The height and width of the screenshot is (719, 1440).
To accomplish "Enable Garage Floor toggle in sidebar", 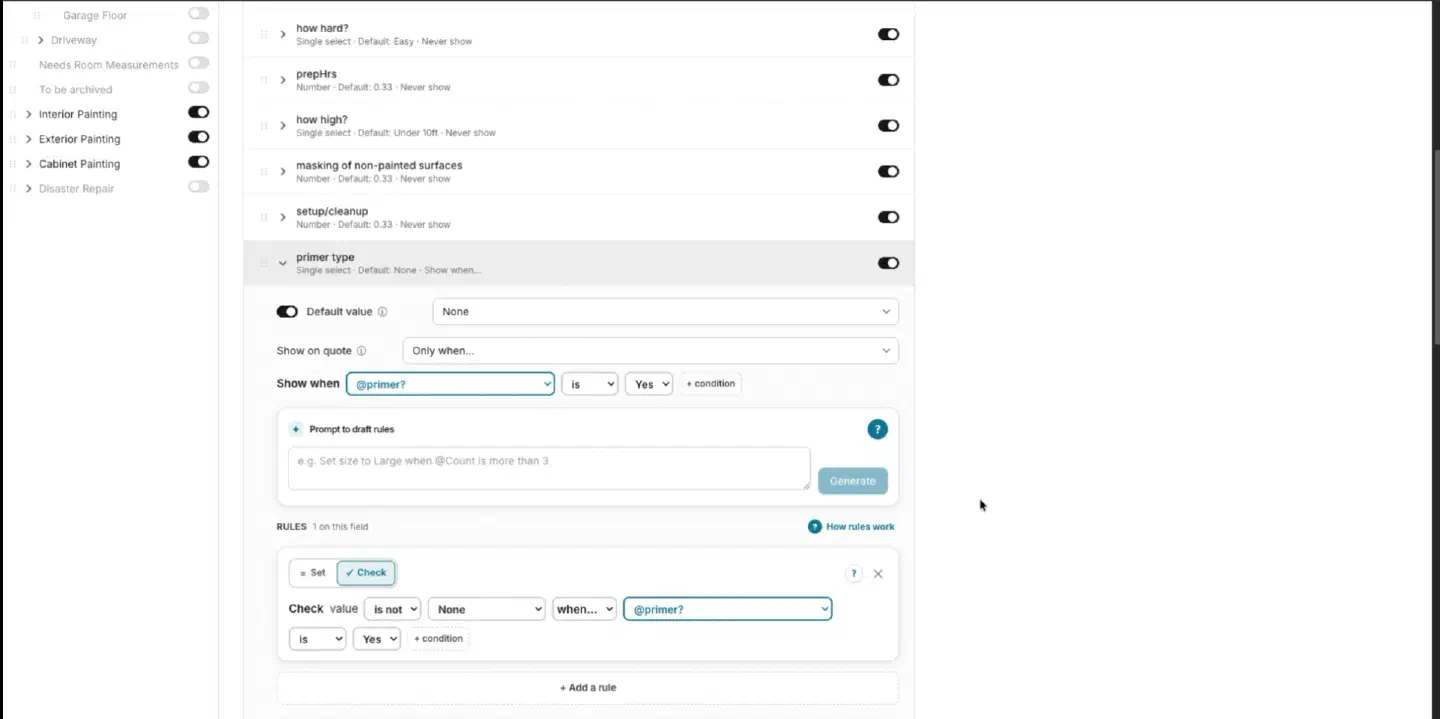I will [x=198, y=14].
